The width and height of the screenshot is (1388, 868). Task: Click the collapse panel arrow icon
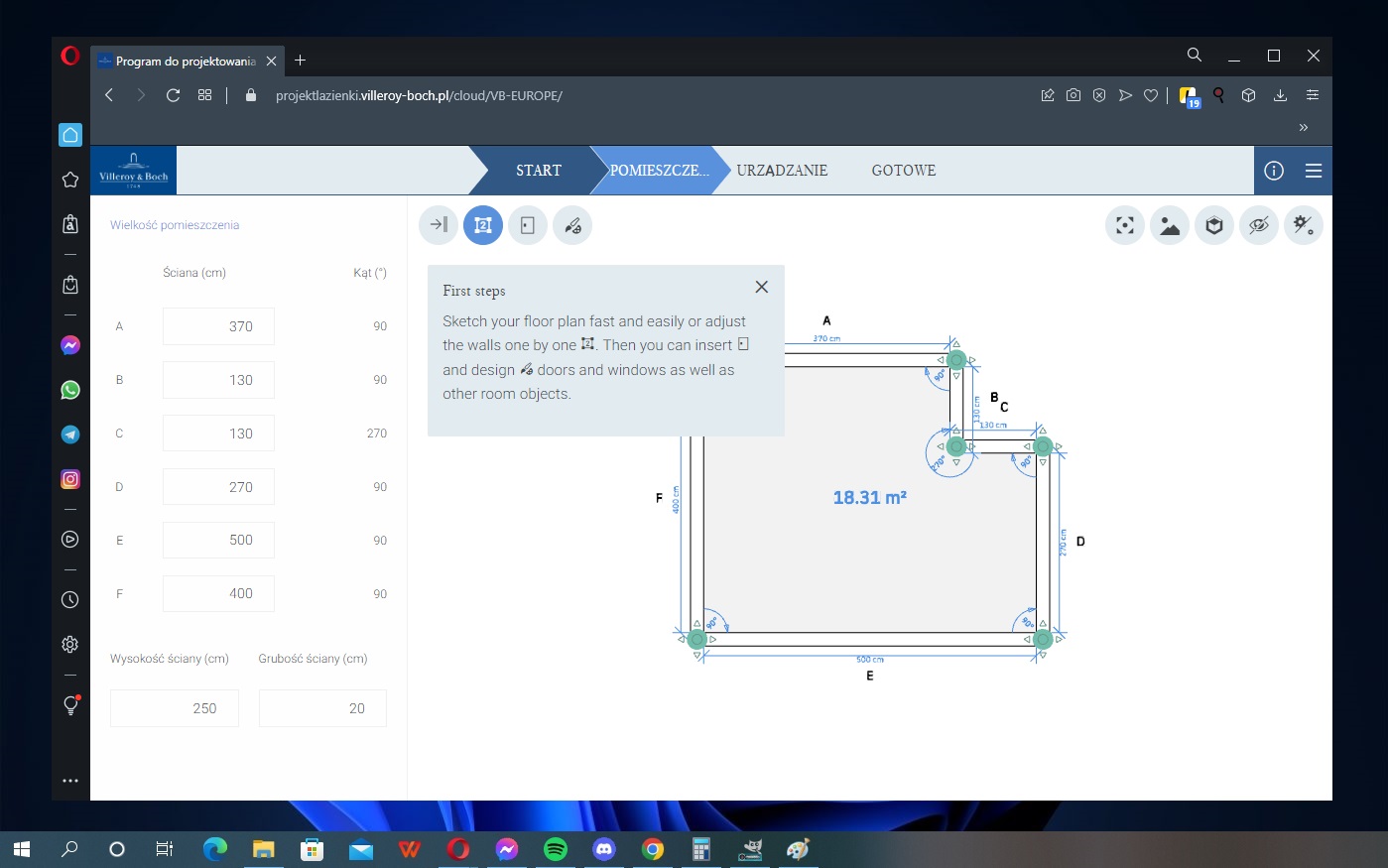(x=439, y=225)
